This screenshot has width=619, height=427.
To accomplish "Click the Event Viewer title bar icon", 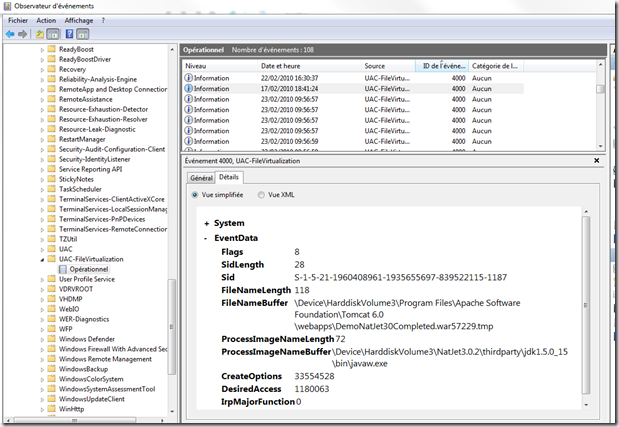I will coord(7,6).
